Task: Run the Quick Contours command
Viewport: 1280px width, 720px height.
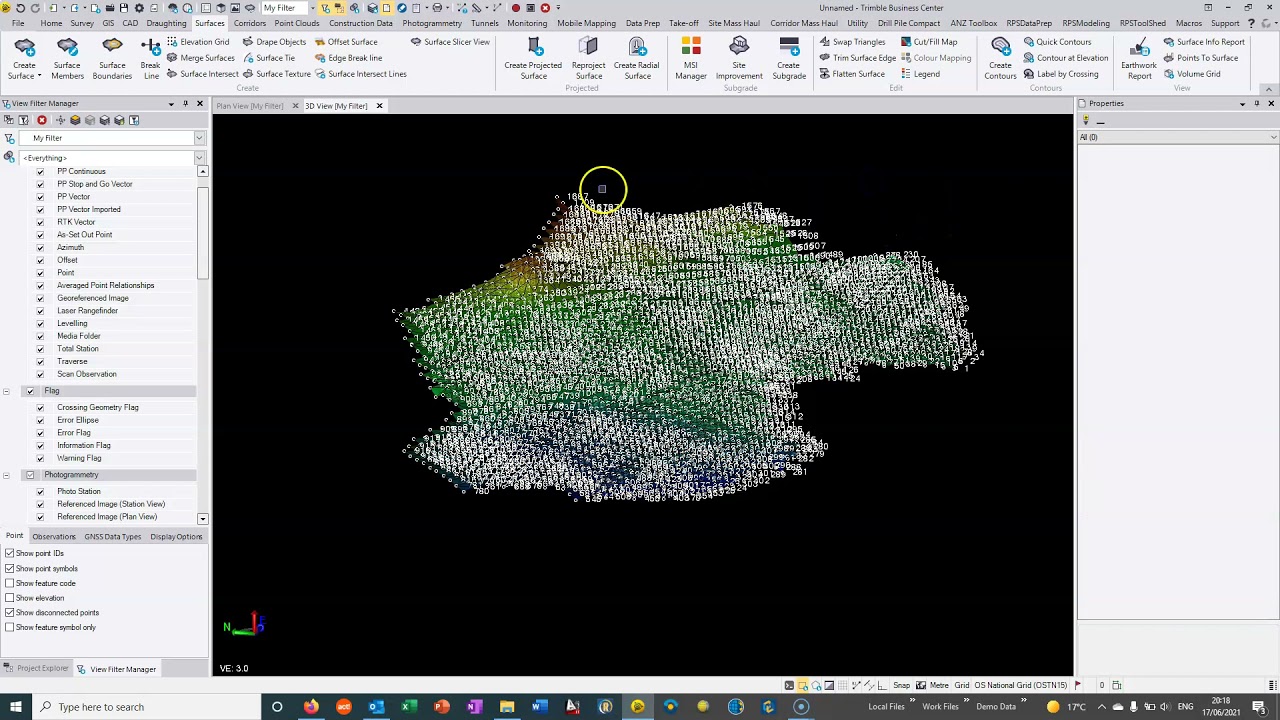Action: click(x=1057, y=42)
